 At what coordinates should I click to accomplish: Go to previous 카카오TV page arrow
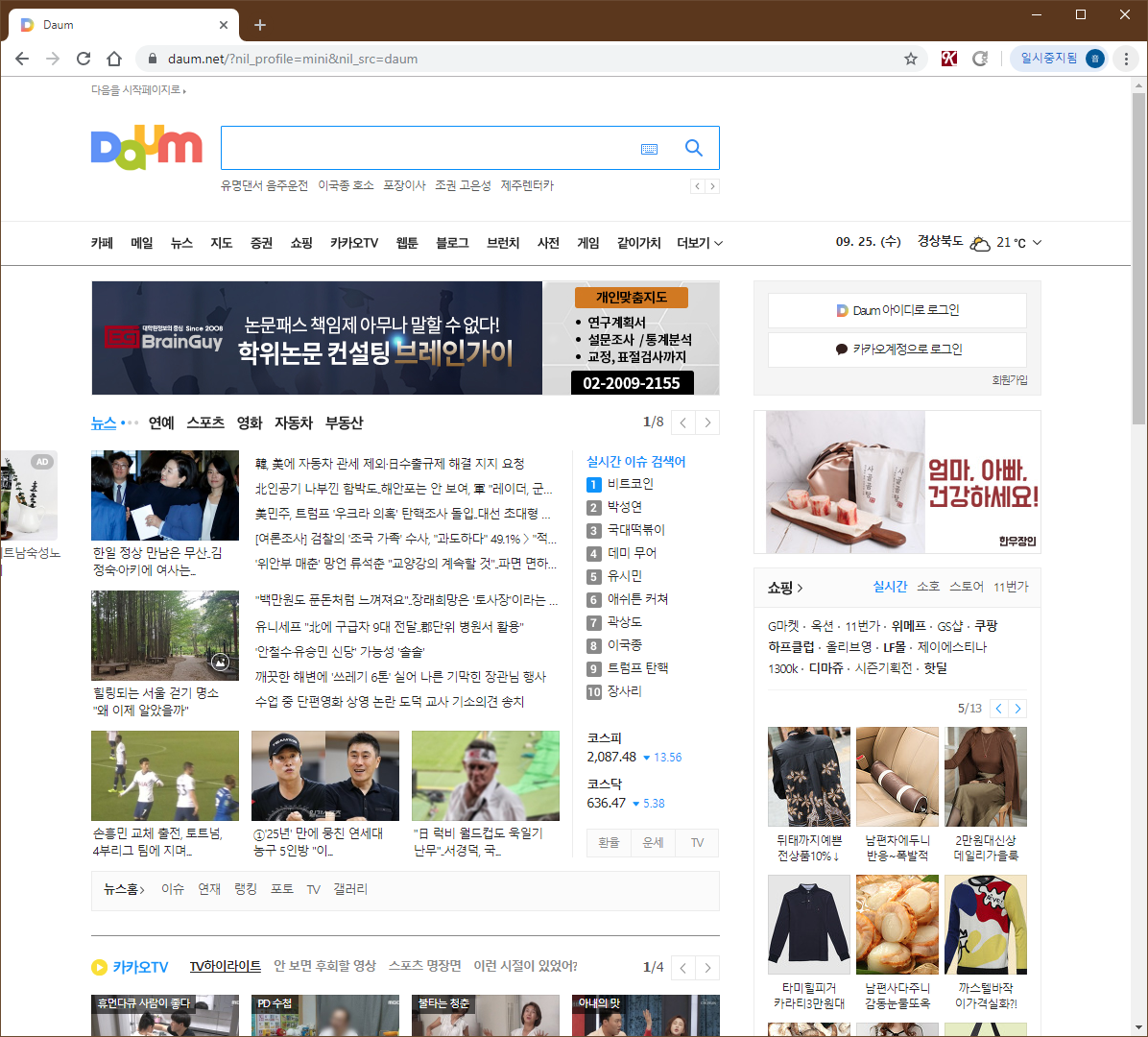(x=683, y=968)
